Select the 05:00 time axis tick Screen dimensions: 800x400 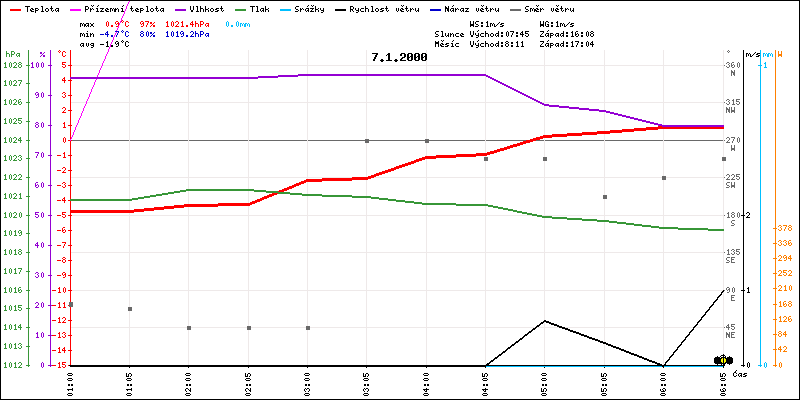tap(544, 381)
